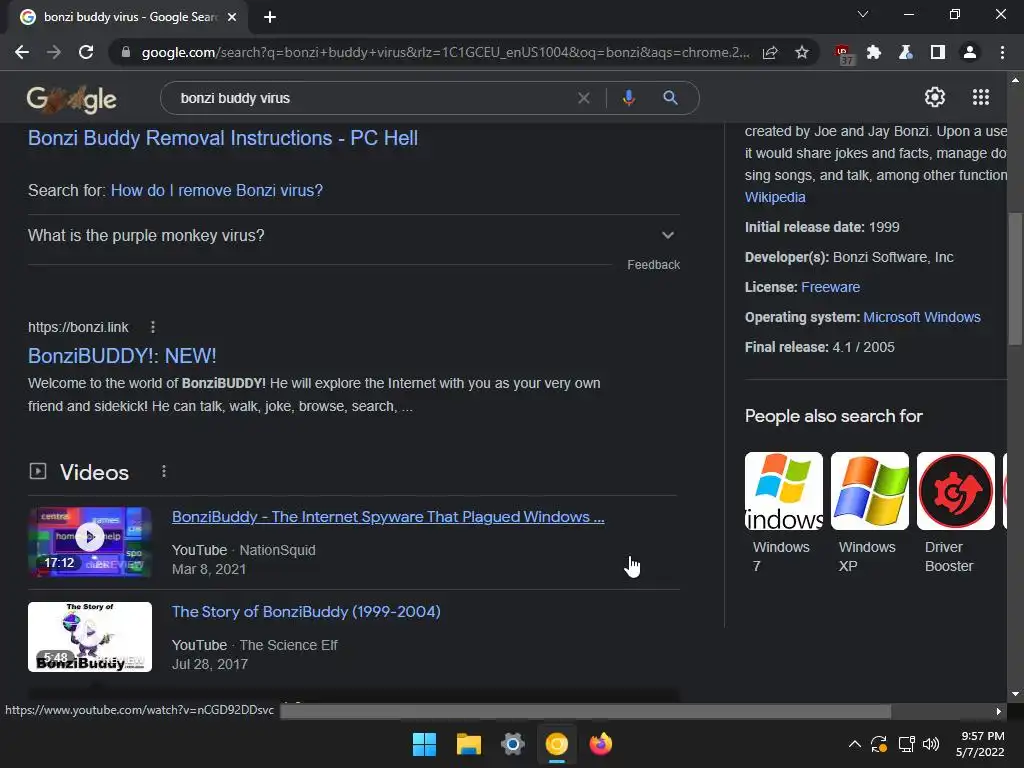Play the 17:12 video thumbnail
This screenshot has width=1024, height=768.
click(90, 542)
